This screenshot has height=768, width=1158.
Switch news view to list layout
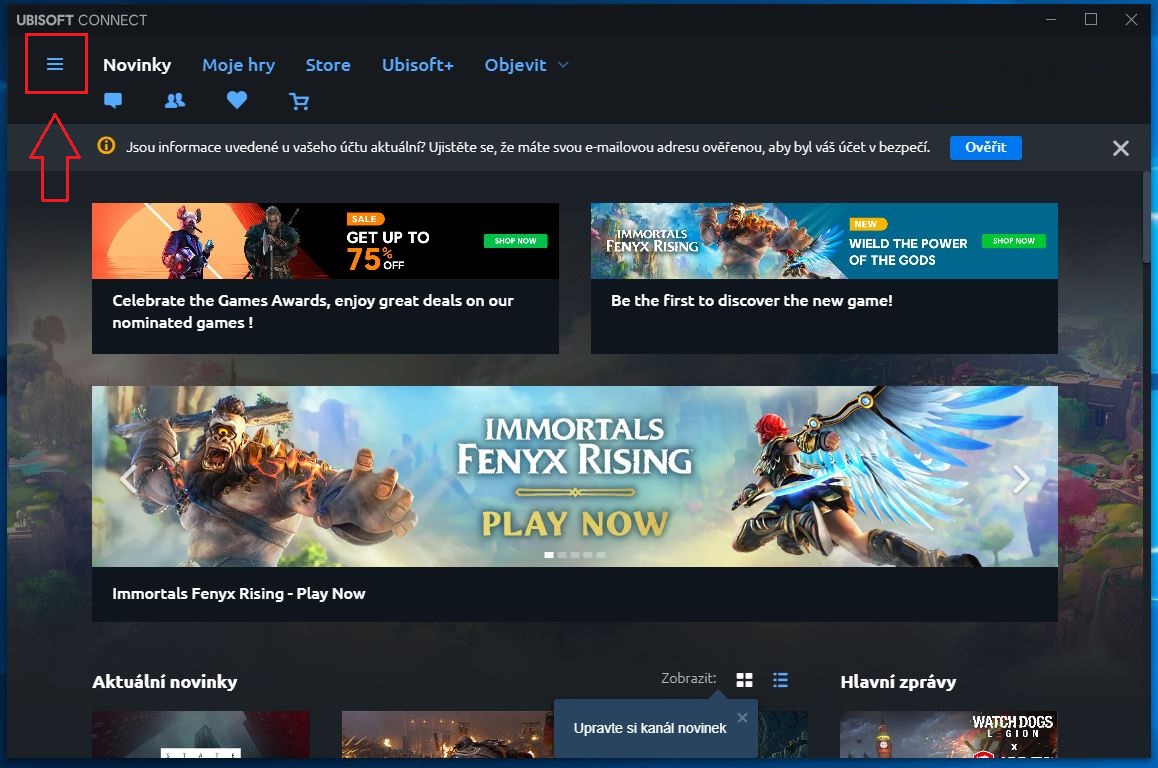tap(780, 680)
